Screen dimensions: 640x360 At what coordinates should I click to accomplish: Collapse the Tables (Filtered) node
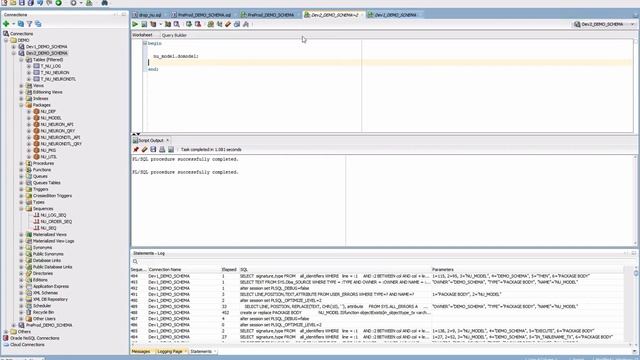coord(21,60)
